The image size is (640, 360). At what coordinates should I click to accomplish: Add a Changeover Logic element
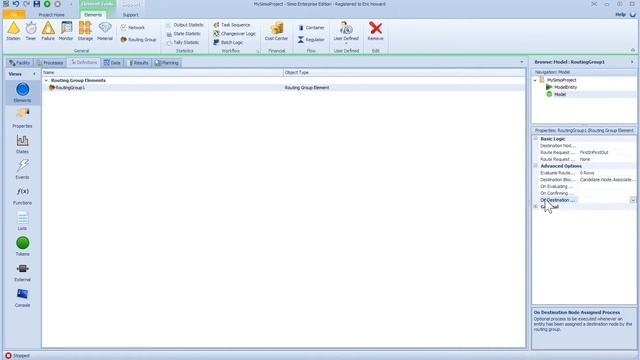(x=234, y=34)
